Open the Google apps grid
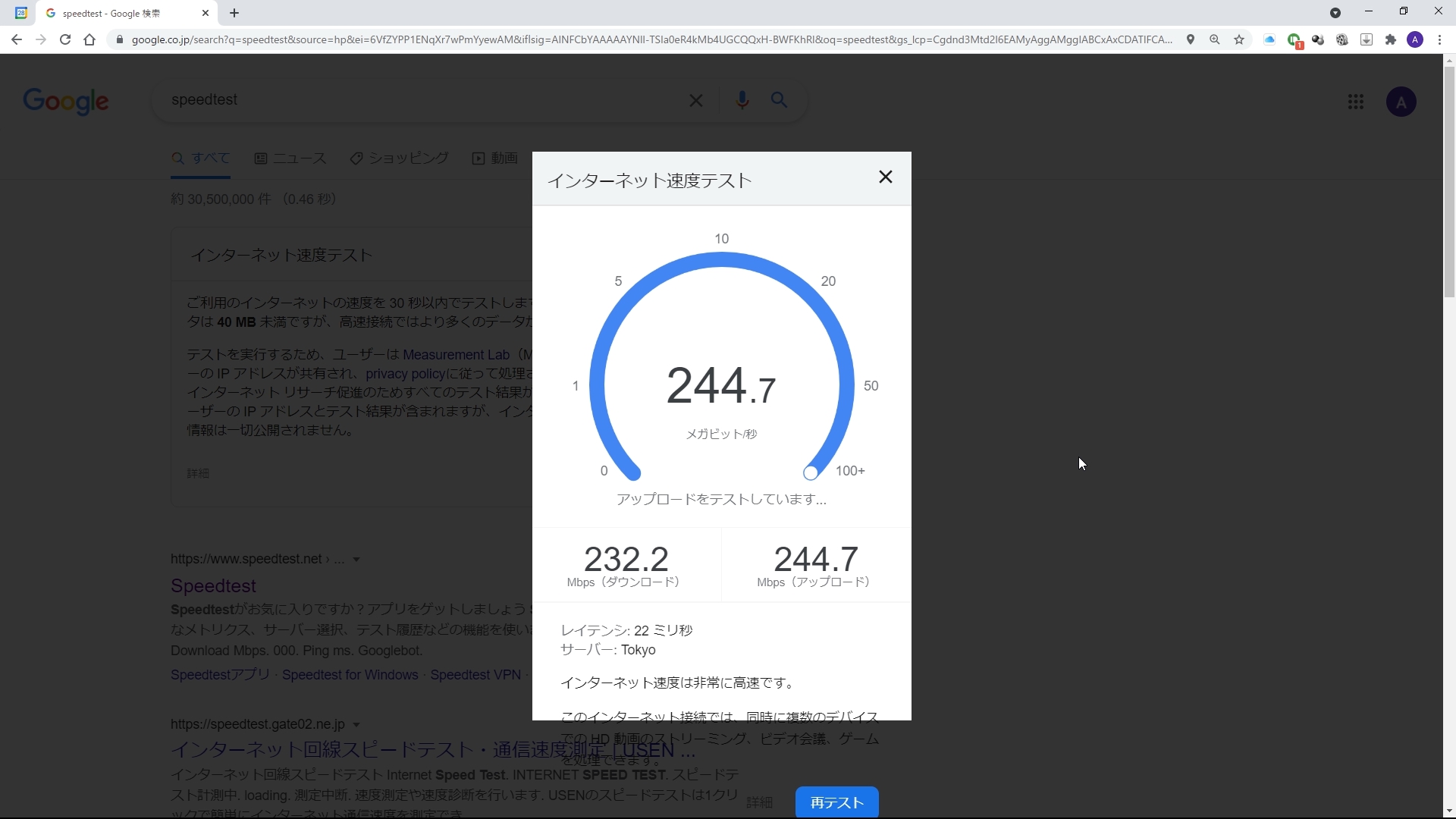The image size is (1456, 819). point(1356,102)
